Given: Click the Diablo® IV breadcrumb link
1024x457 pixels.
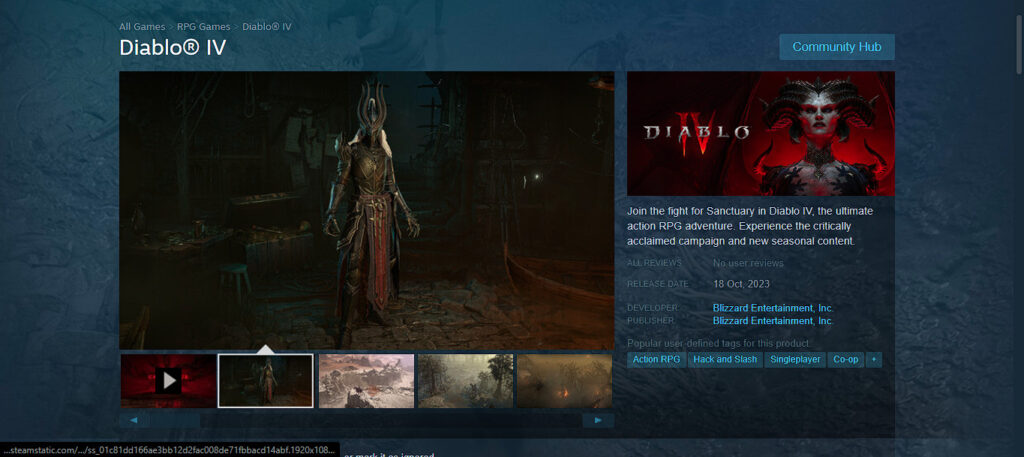Looking at the screenshot, I should (266, 27).
